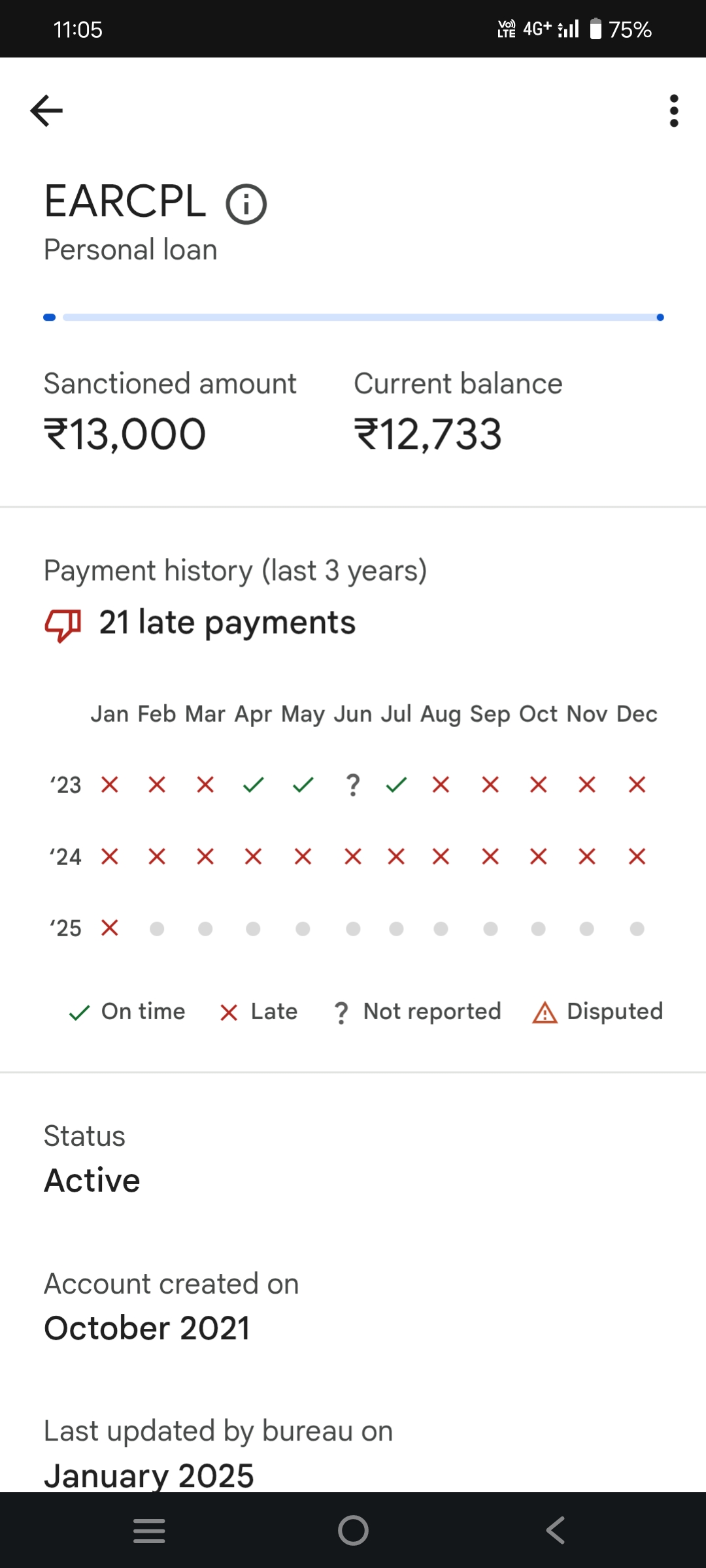Tap the red thumbs-down late payments icon
Screen dimensions: 706x1568
click(x=63, y=625)
